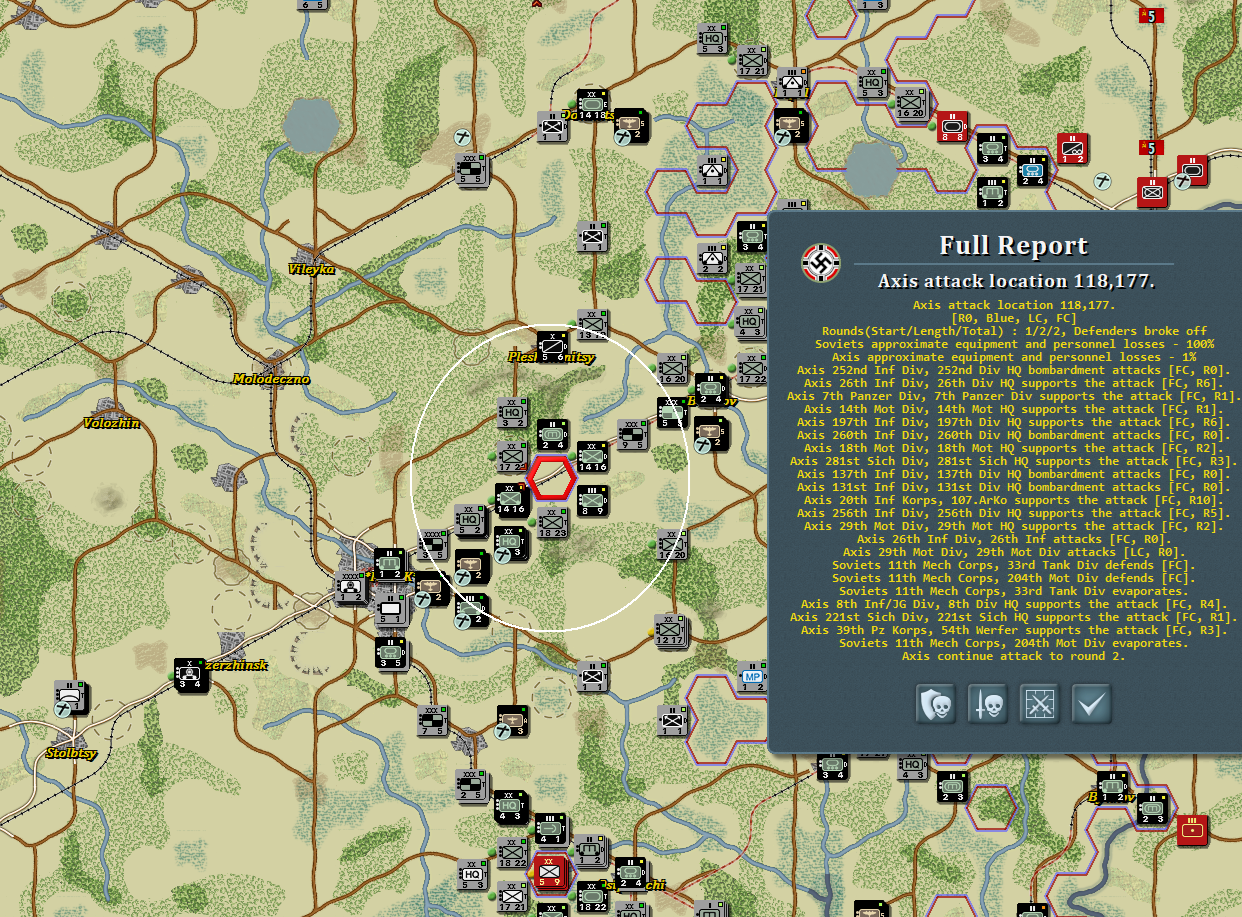
Task: Select the XXXX army counter 3 5
Action: tap(433, 546)
